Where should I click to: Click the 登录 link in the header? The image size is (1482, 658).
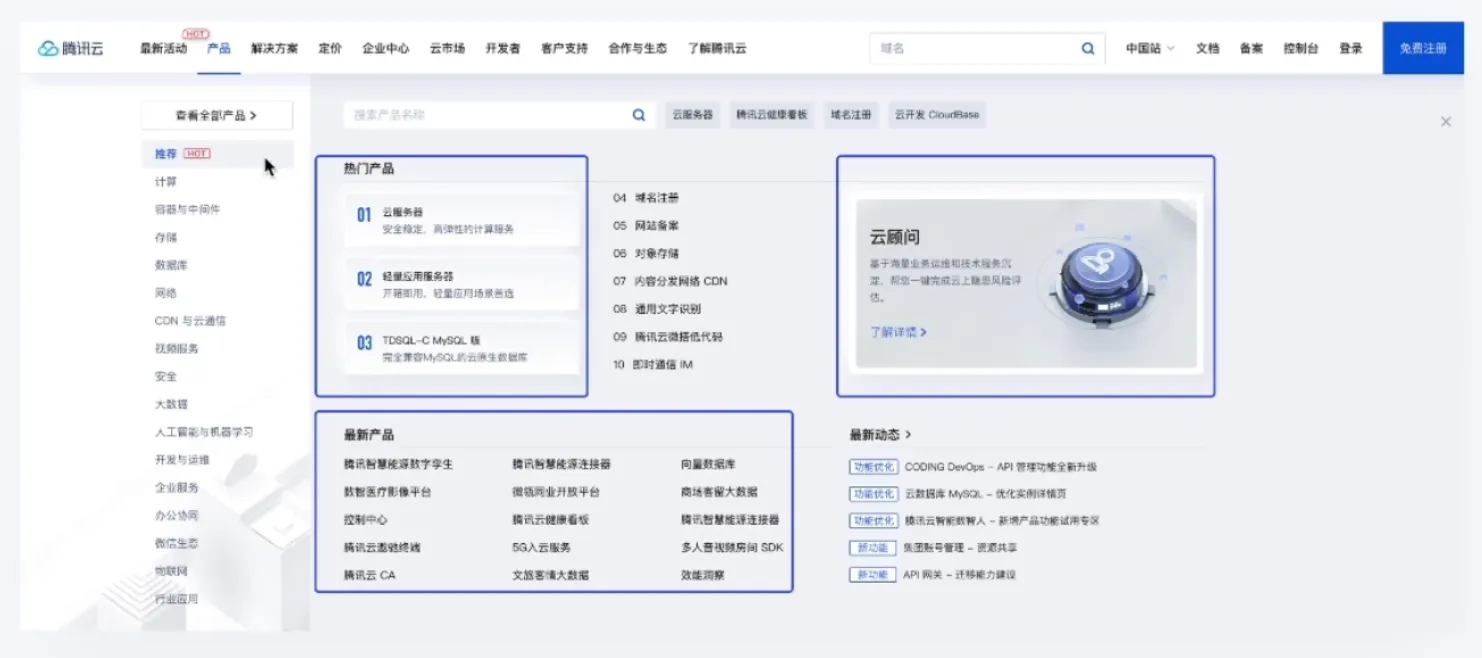click(x=1351, y=48)
